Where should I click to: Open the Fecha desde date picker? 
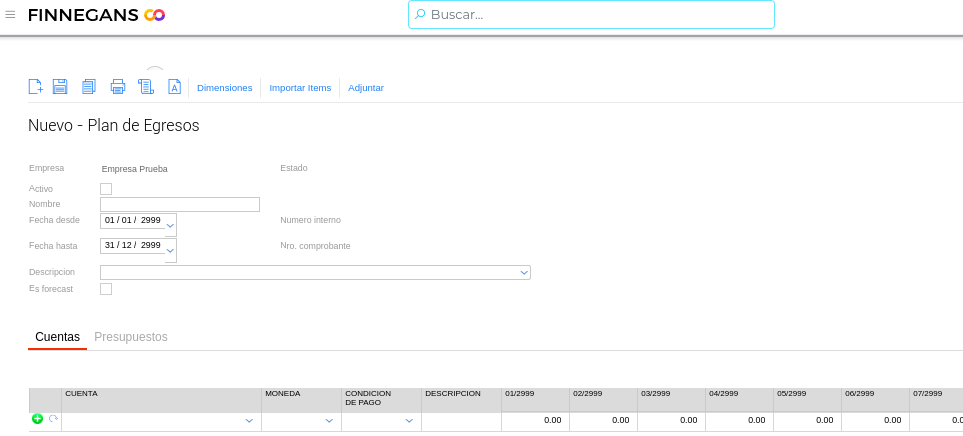click(x=170, y=225)
